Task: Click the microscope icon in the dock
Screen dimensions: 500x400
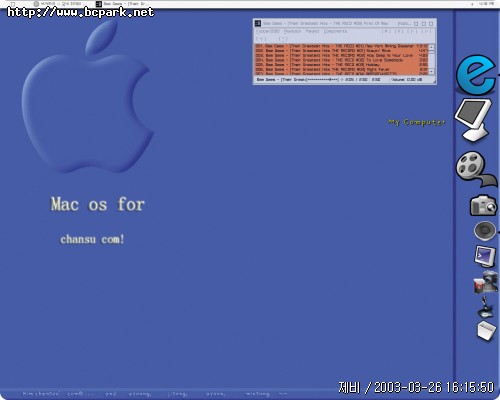Action: click(x=485, y=307)
